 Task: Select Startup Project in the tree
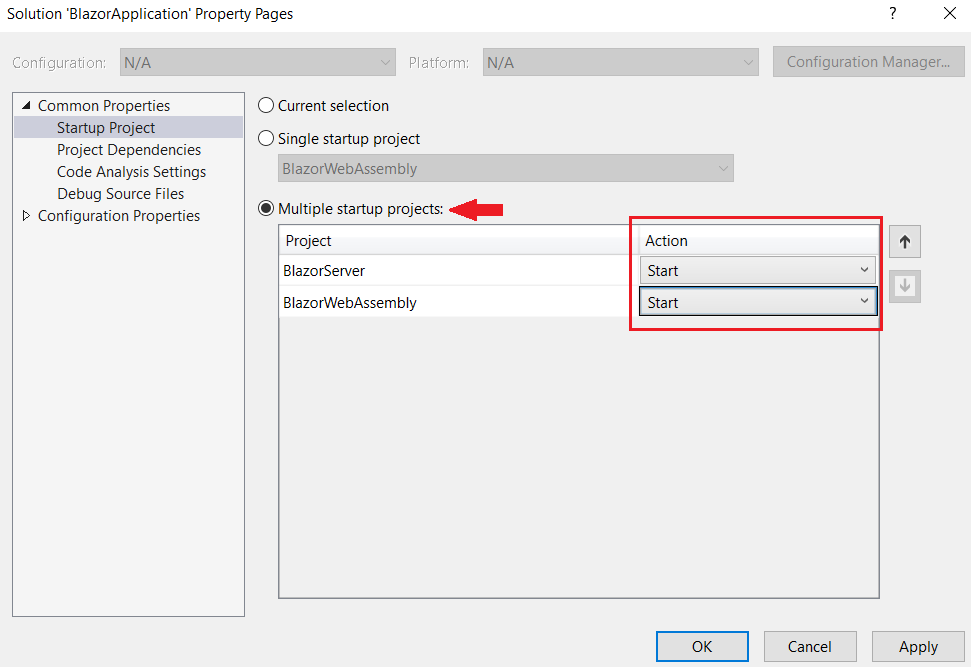tap(106, 128)
